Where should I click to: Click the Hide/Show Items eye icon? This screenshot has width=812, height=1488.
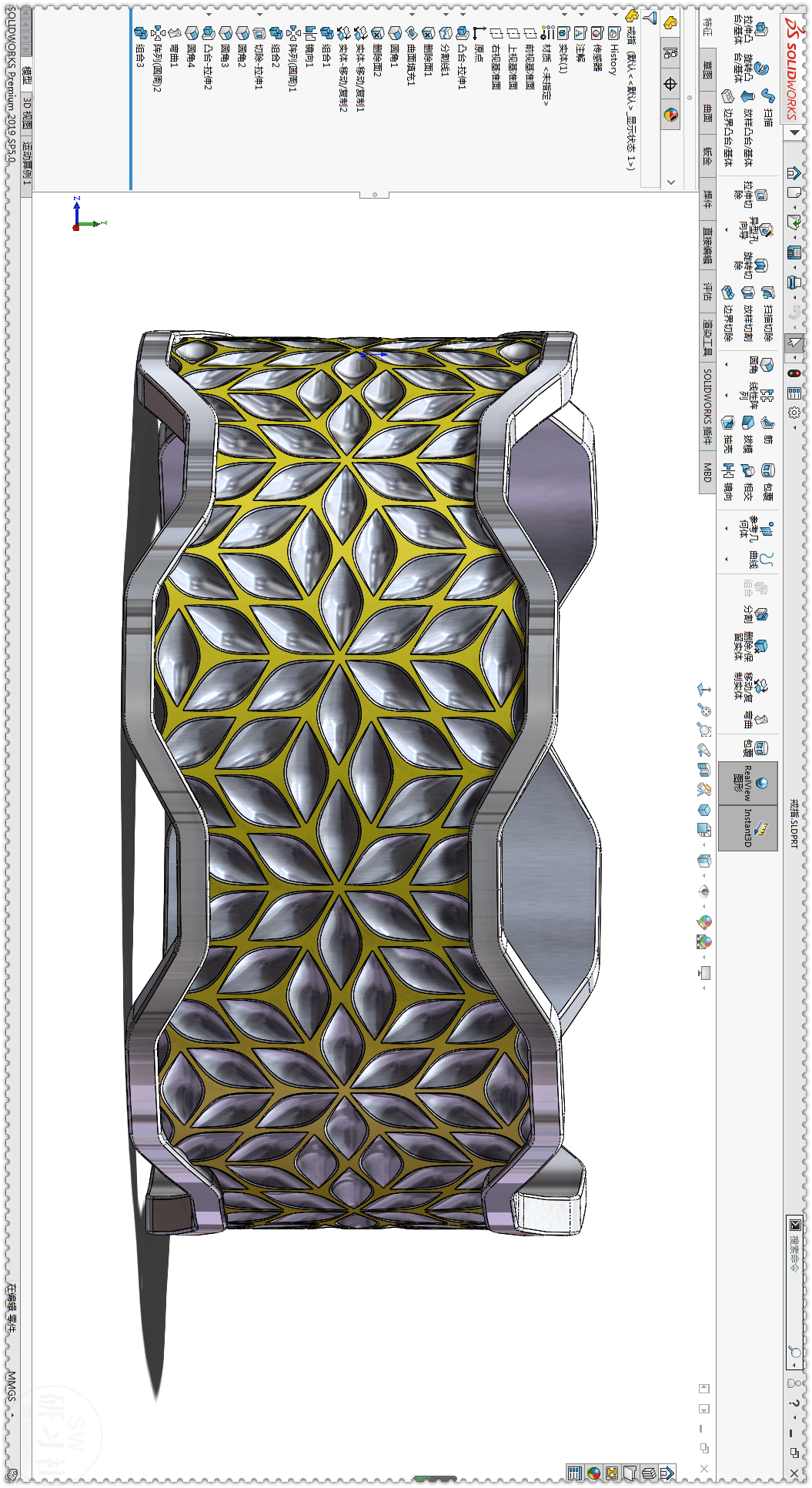coord(703,891)
